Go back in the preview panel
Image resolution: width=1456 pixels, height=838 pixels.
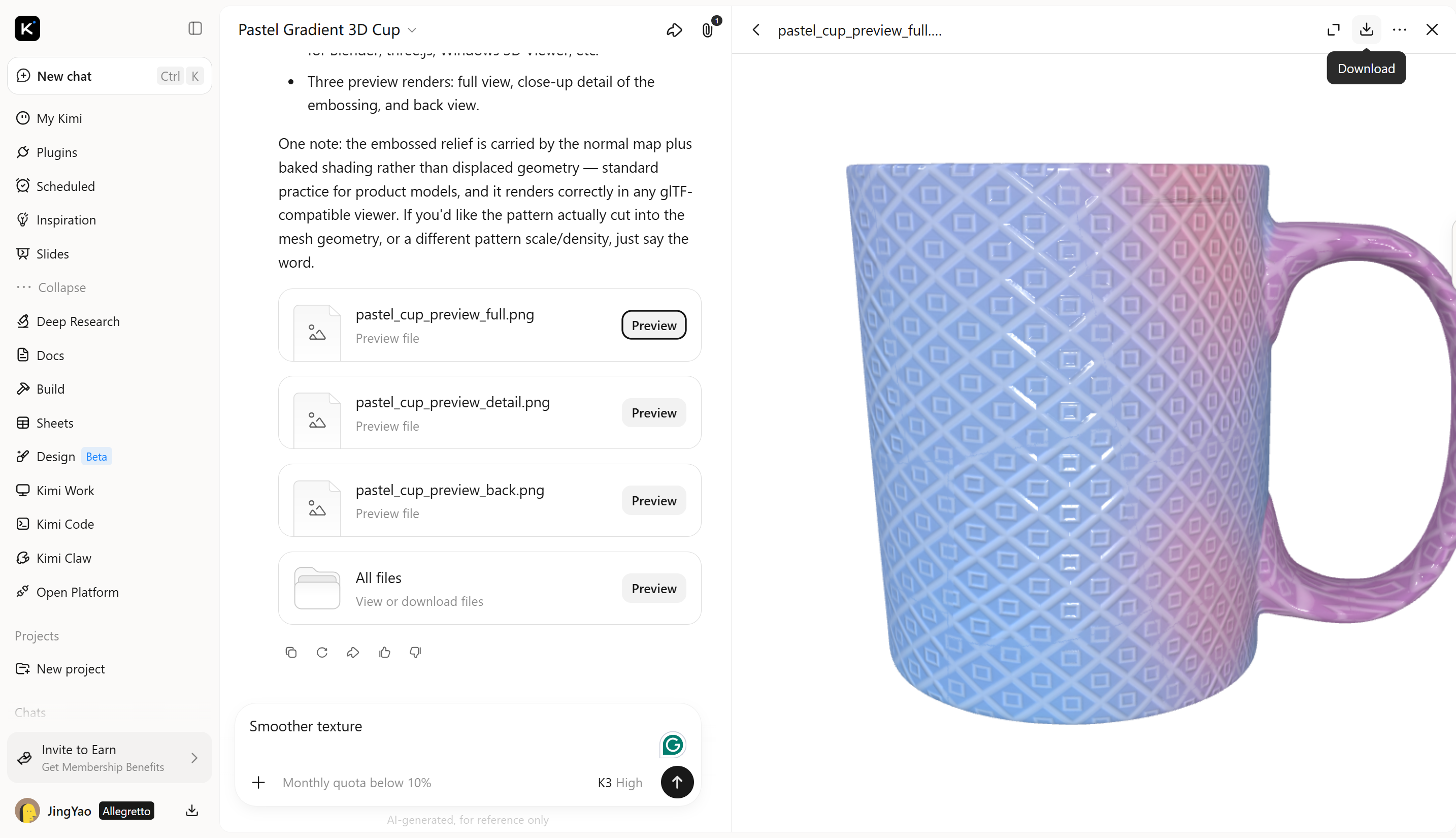[x=756, y=30]
